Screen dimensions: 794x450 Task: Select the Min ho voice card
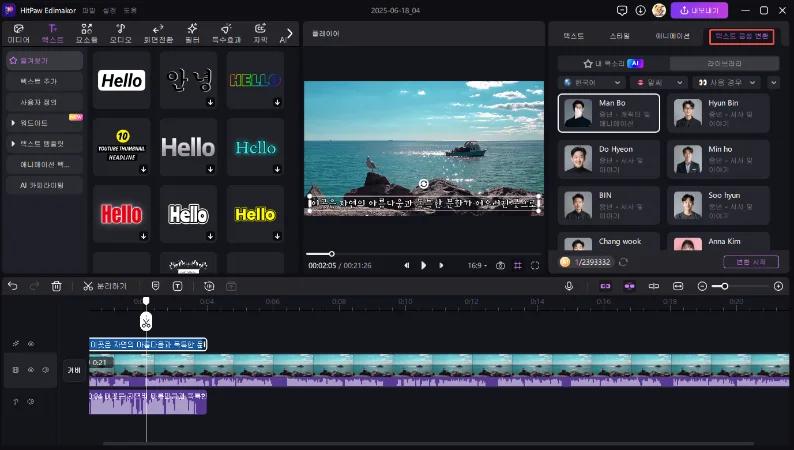click(719, 159)
